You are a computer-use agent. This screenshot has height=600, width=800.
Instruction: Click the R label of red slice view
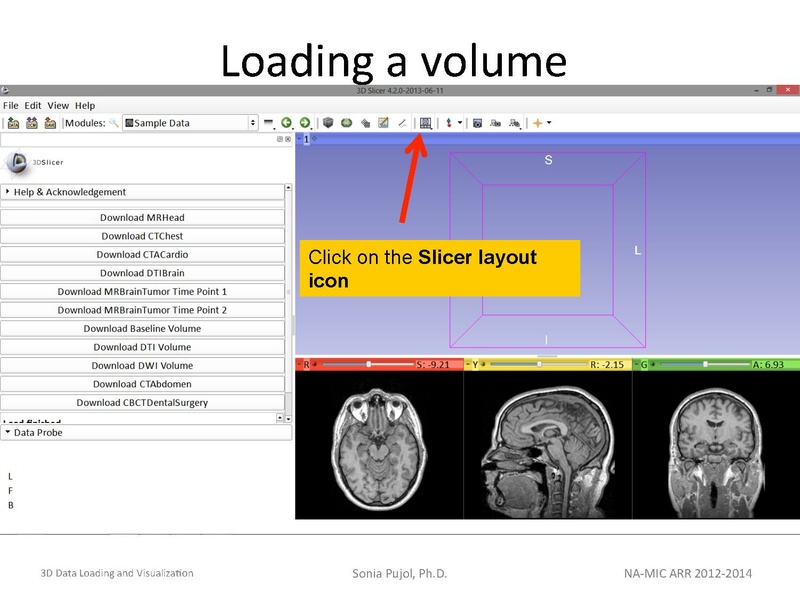(x=307, y=365)
